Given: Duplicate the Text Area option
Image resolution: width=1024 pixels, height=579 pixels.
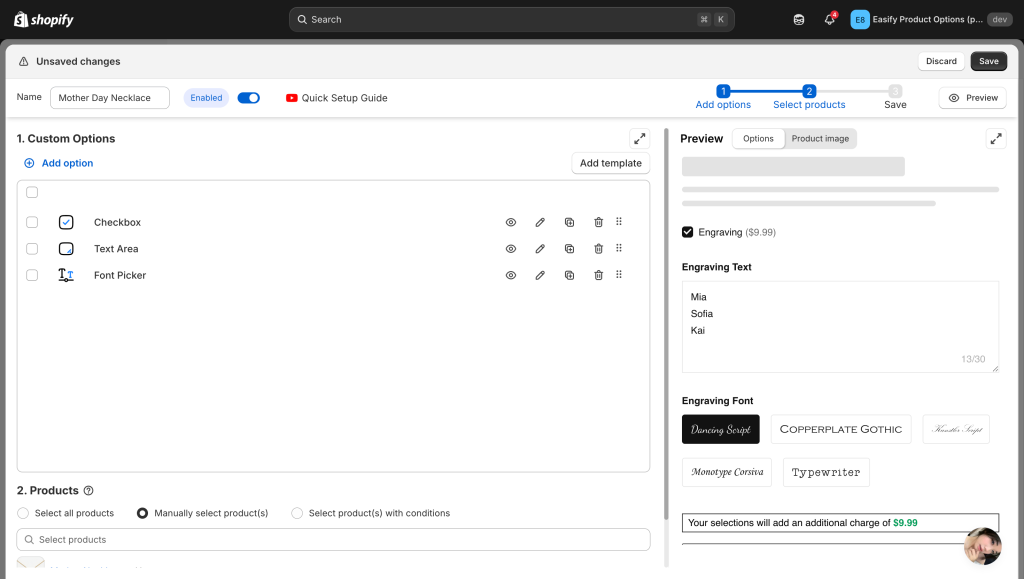Looking at the screenshot, I should click(x=569, y=249).
